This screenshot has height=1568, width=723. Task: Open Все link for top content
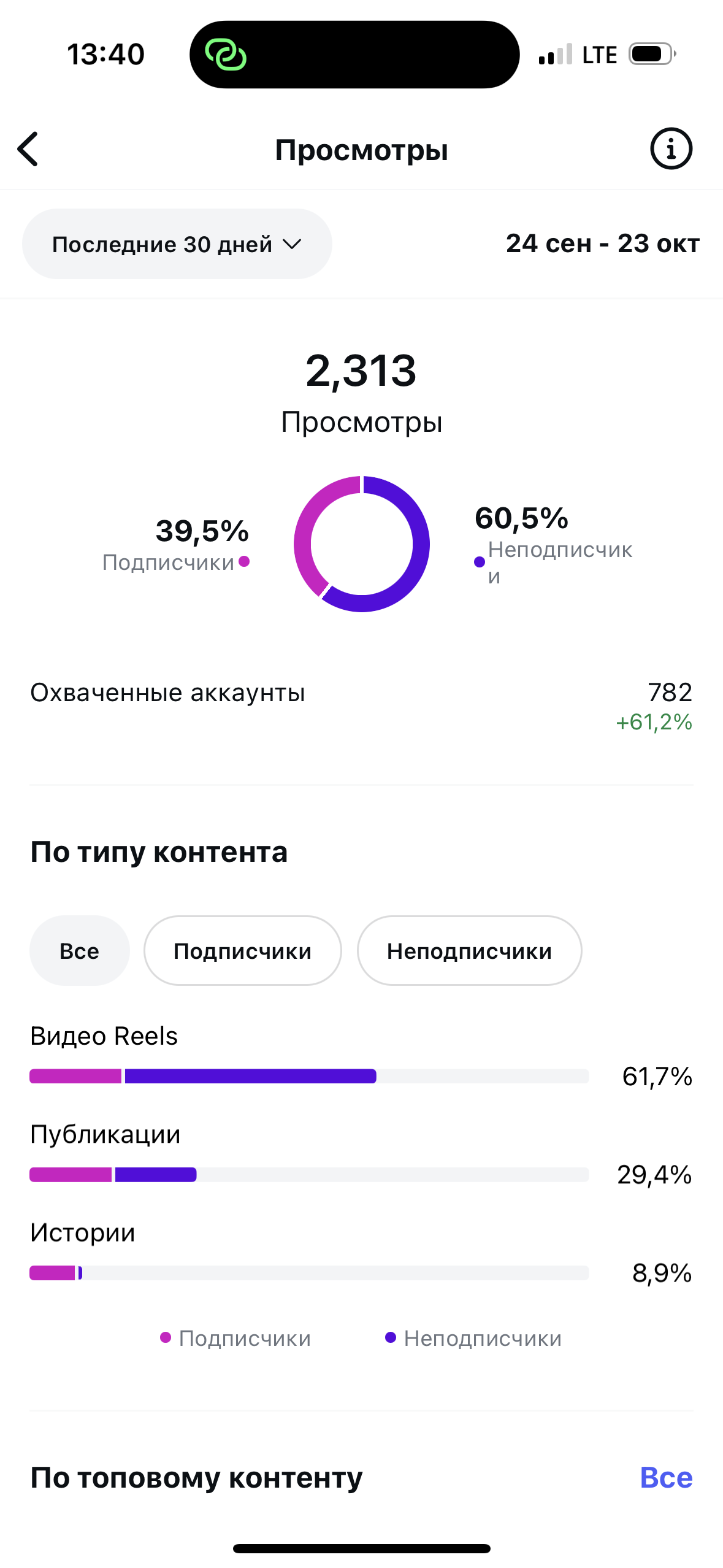[x=666, y=1477]
